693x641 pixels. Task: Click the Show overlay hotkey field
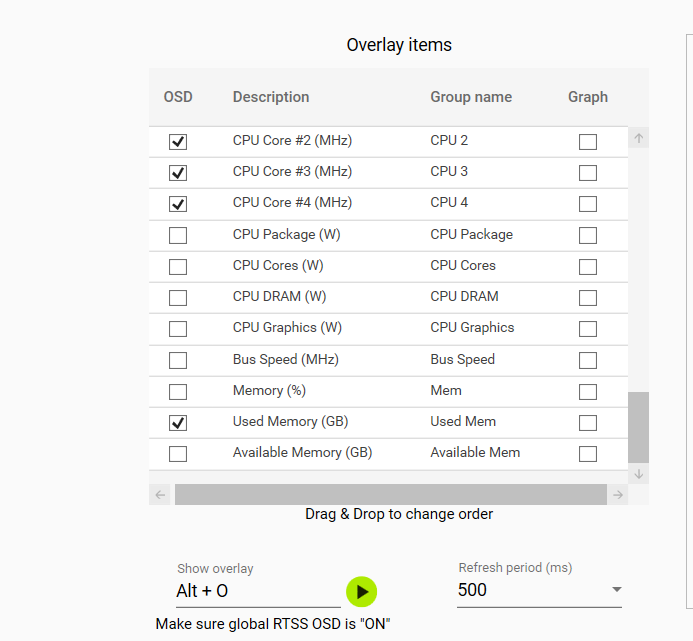point(257,591)
